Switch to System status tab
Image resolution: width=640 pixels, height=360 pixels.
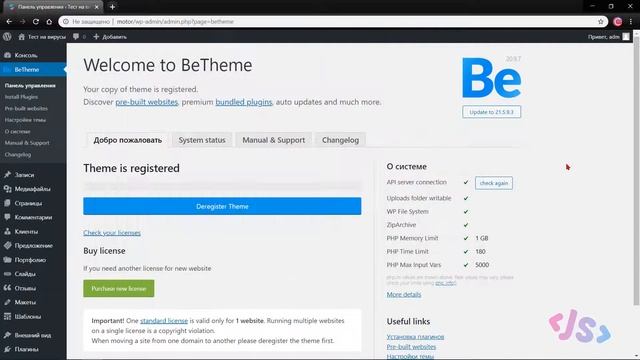point(202,140)
